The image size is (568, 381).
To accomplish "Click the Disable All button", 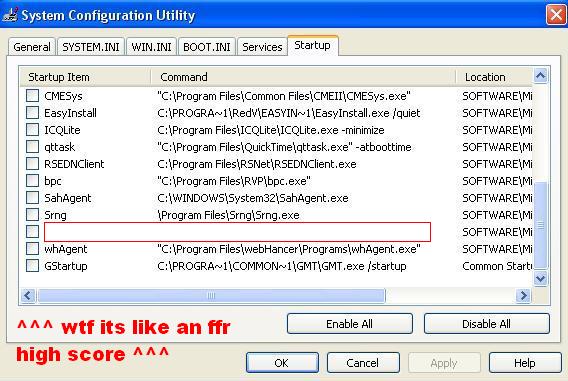I will click(x=486, y=324).
